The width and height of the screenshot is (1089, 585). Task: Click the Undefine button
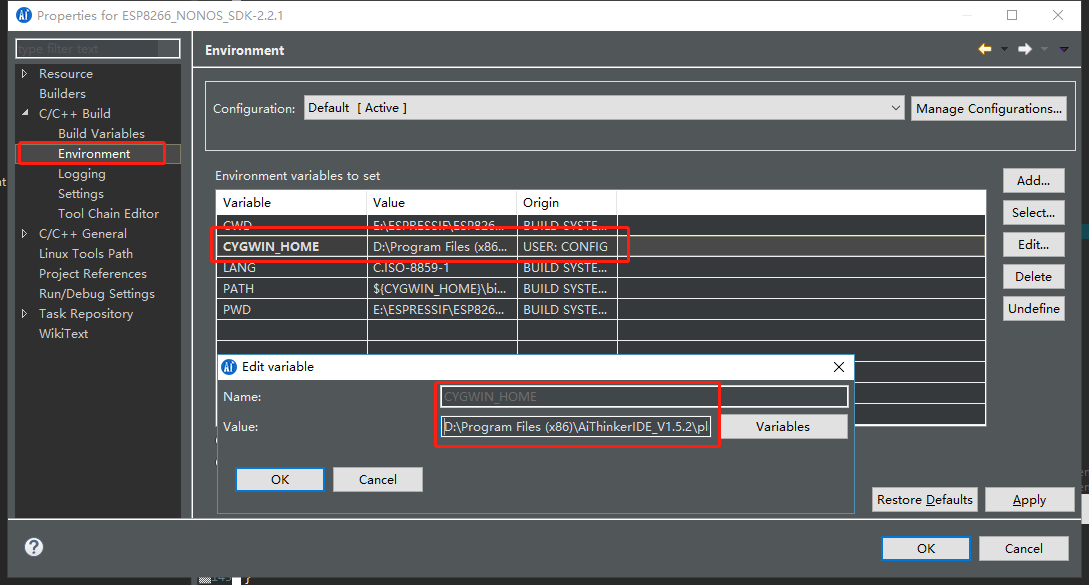(x=1033, y=308)
